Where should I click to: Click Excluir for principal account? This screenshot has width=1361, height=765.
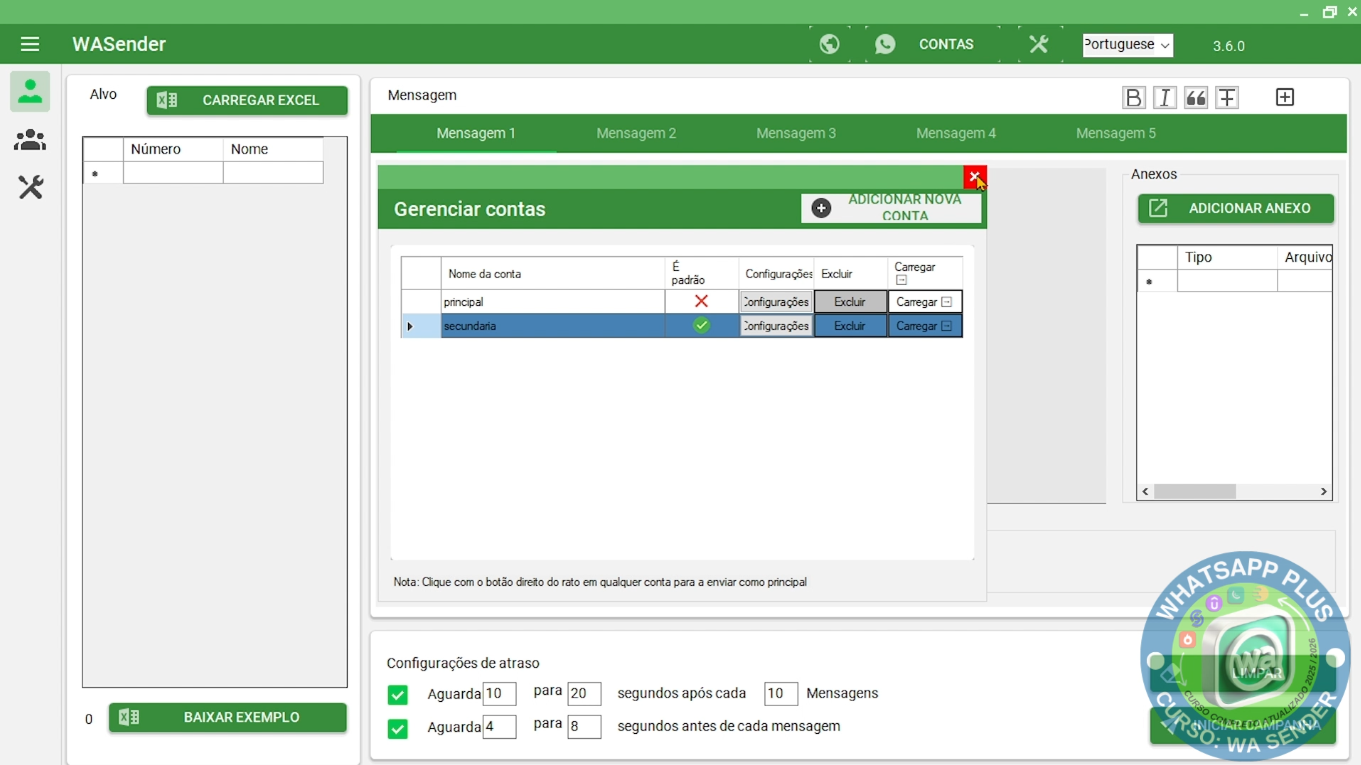[x=850, y=302]
